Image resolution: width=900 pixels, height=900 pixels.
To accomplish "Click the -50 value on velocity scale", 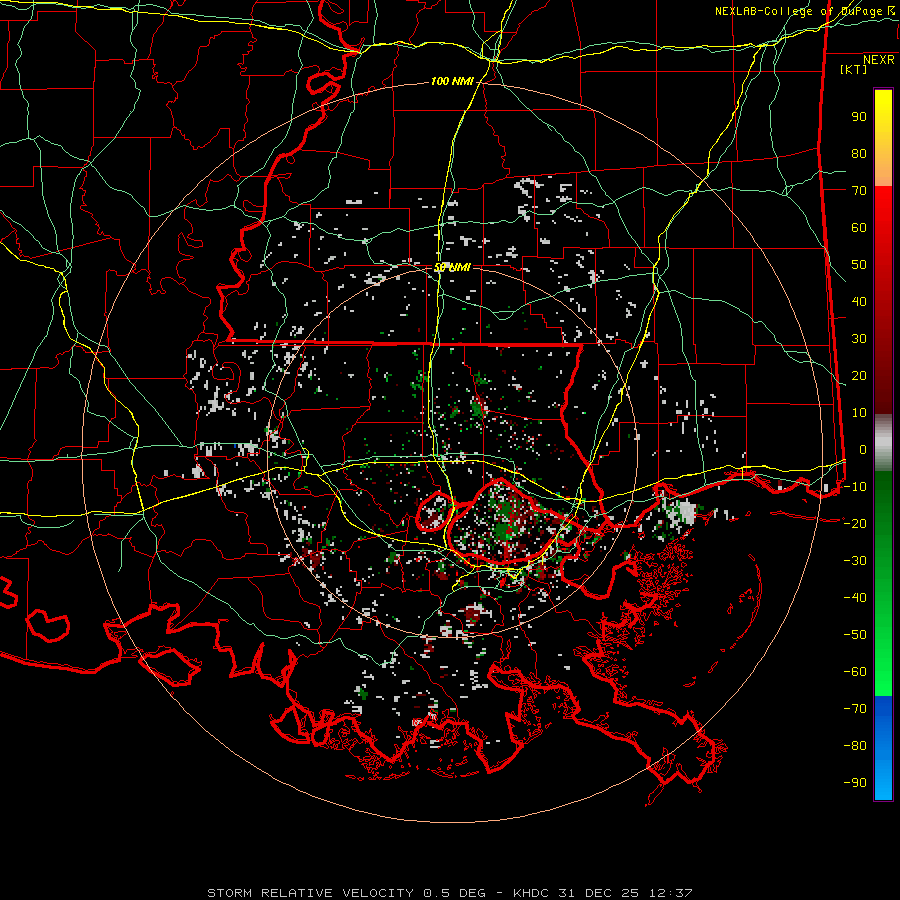I will (x=855, y=635).
